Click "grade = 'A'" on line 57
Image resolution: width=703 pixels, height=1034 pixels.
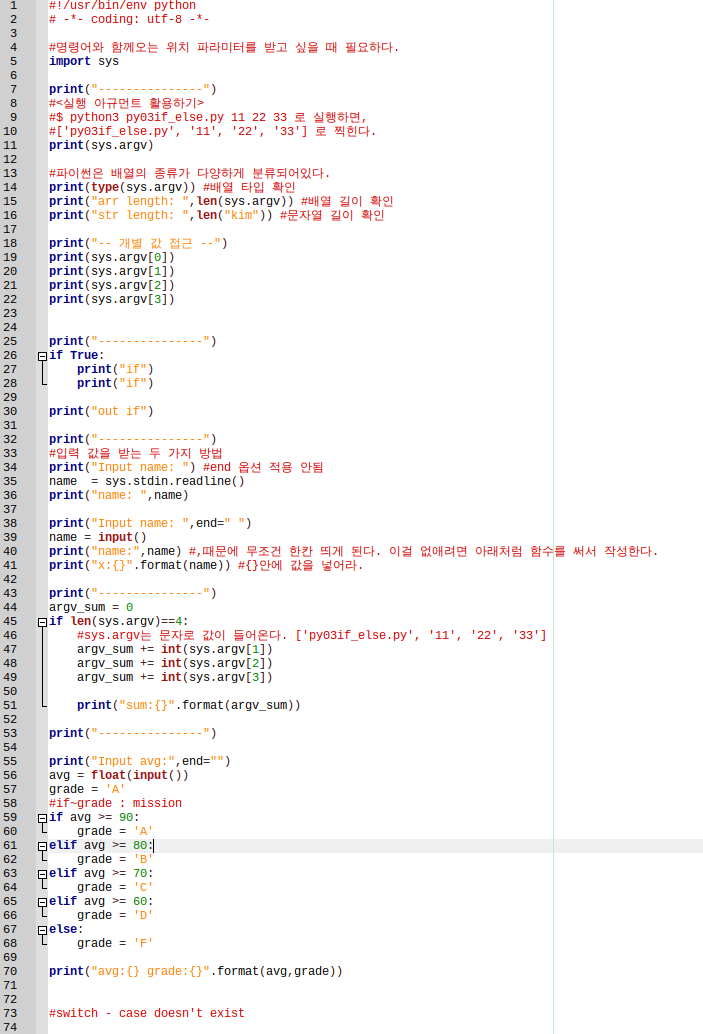point(87,789)
